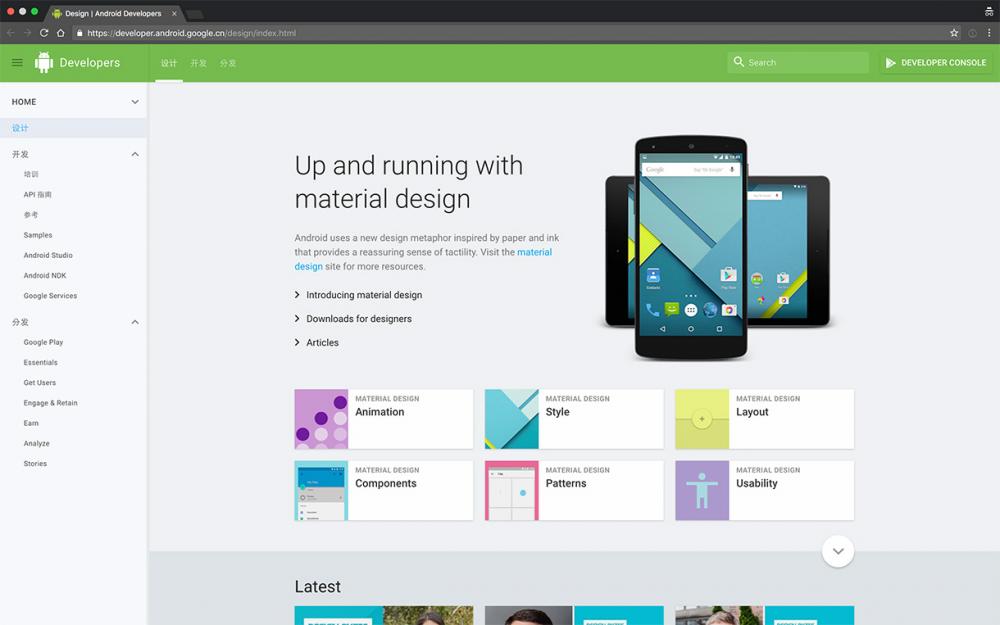Viewport: 1000px width, 625px height.
Task: Open API 指南 in the sidebar
Action: click(x=38, y=195)
